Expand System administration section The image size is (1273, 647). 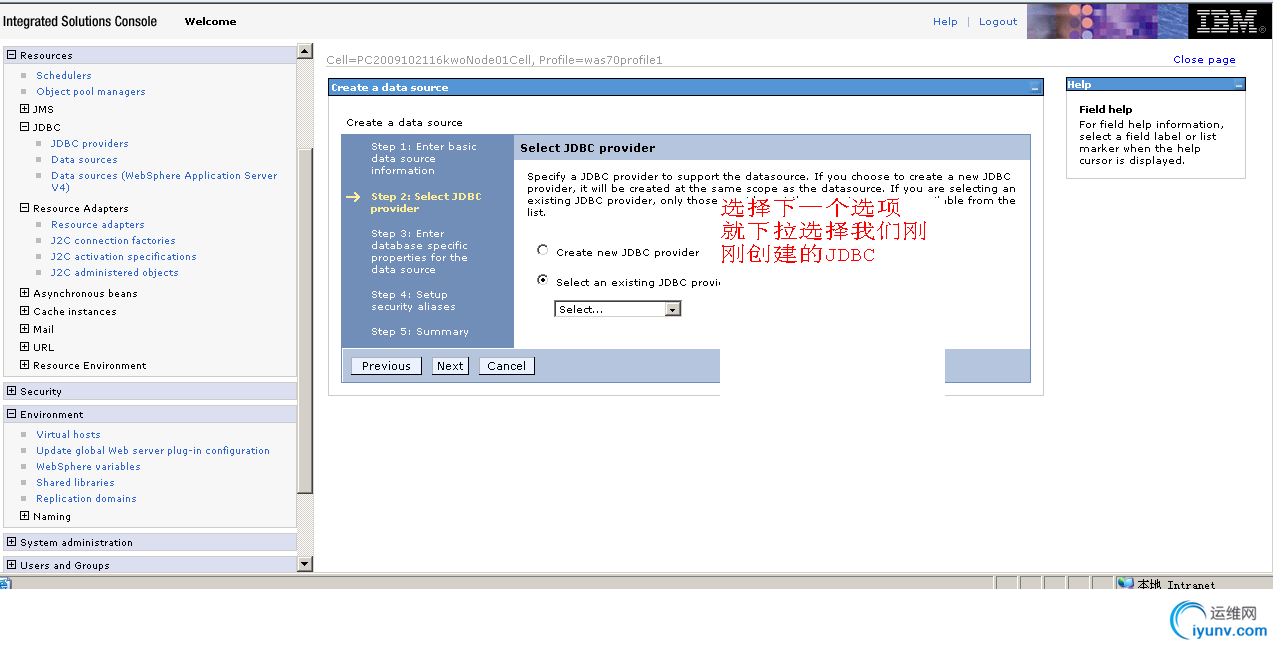11,542
